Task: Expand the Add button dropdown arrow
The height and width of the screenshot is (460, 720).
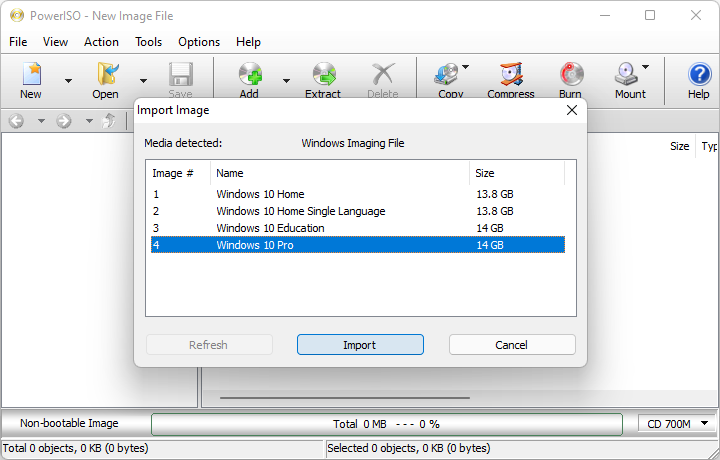Action: pyautogui.click(x=286, y=81)
